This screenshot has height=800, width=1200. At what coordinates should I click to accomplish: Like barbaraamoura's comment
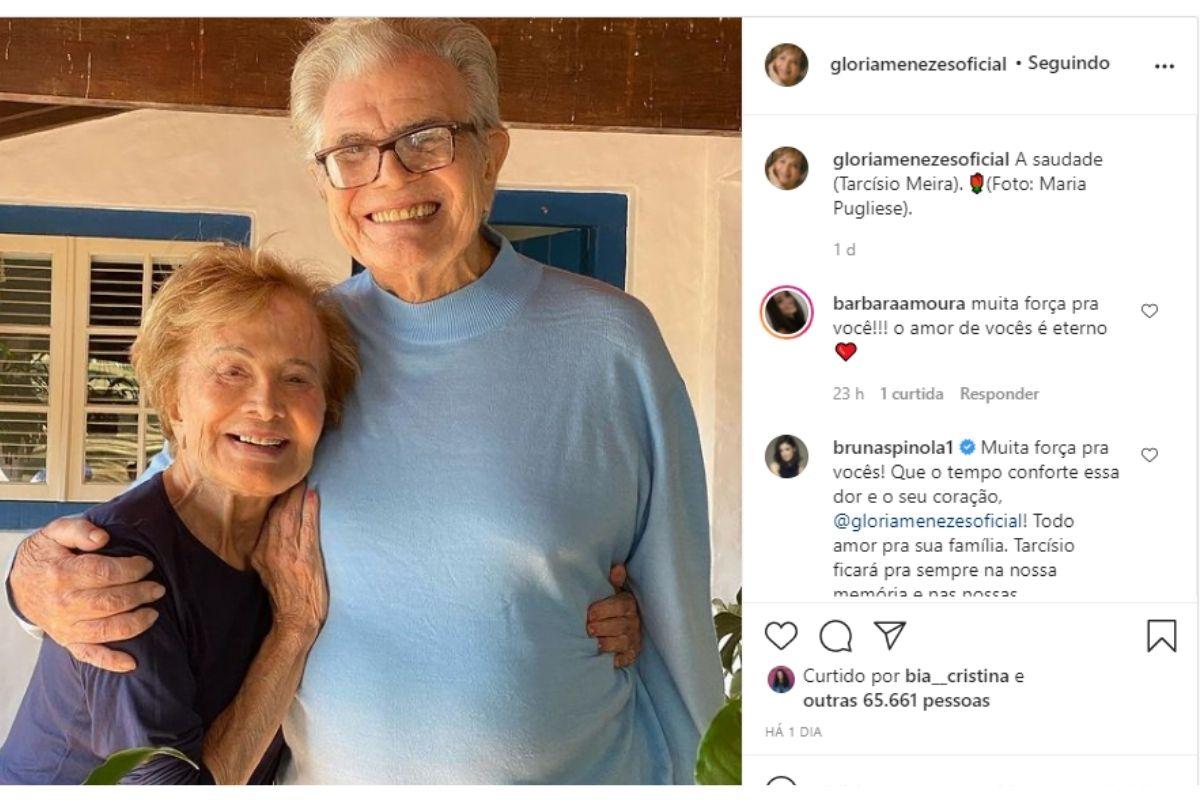1149,311
